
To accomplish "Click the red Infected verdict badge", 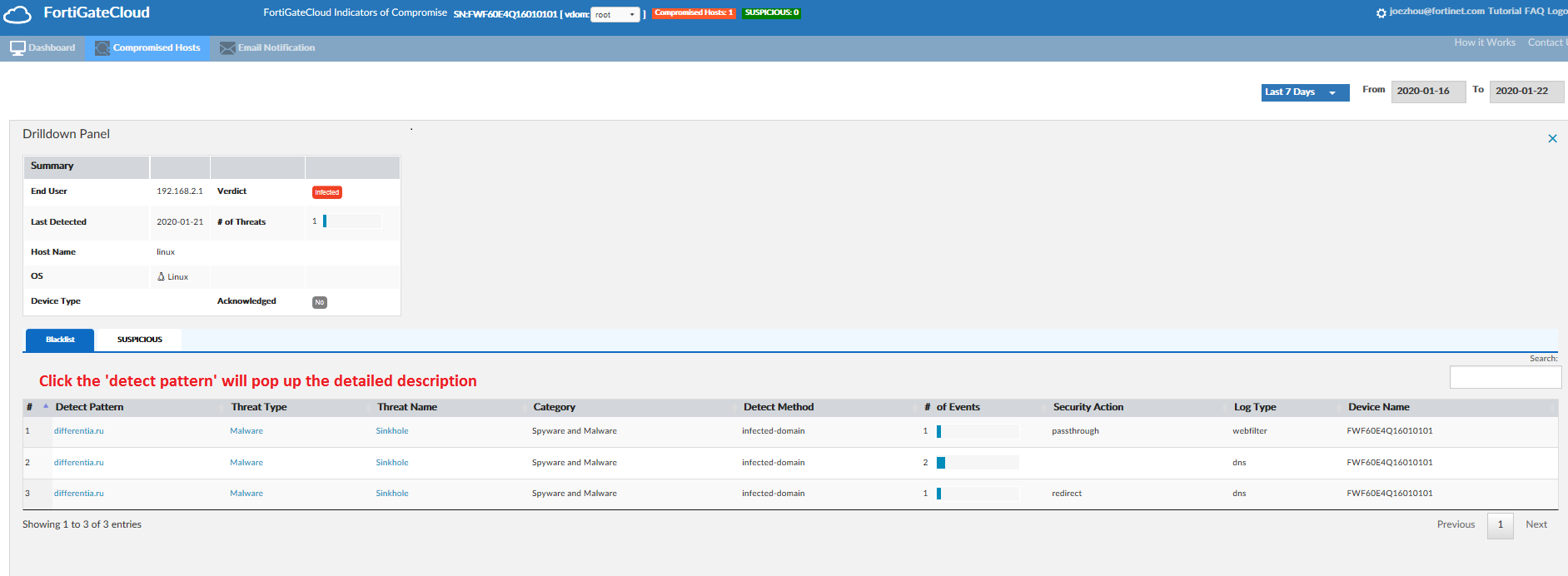I will pyautogui.click(x=326, y=192).
